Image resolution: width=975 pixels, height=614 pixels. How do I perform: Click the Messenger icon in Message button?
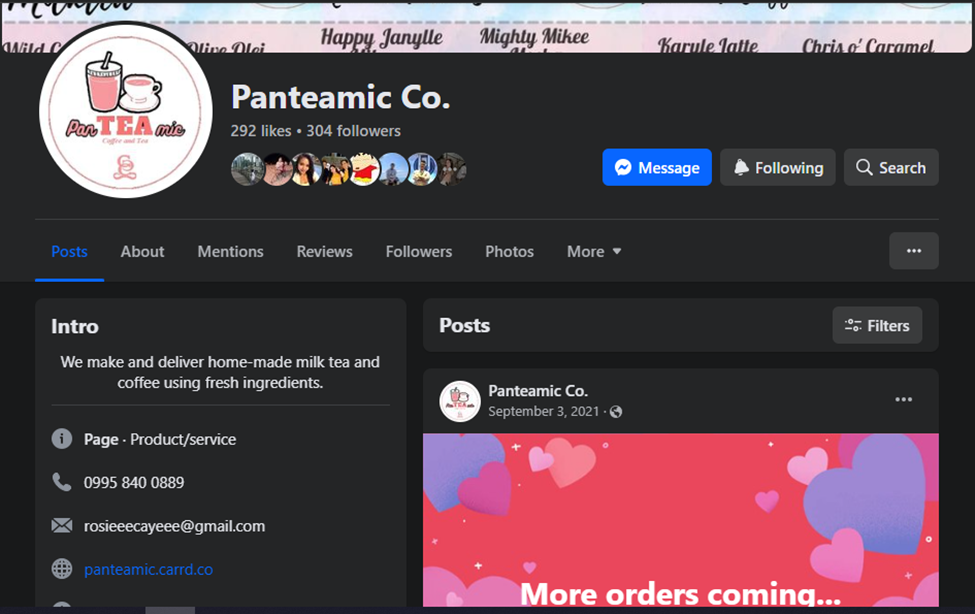(623, 167)
